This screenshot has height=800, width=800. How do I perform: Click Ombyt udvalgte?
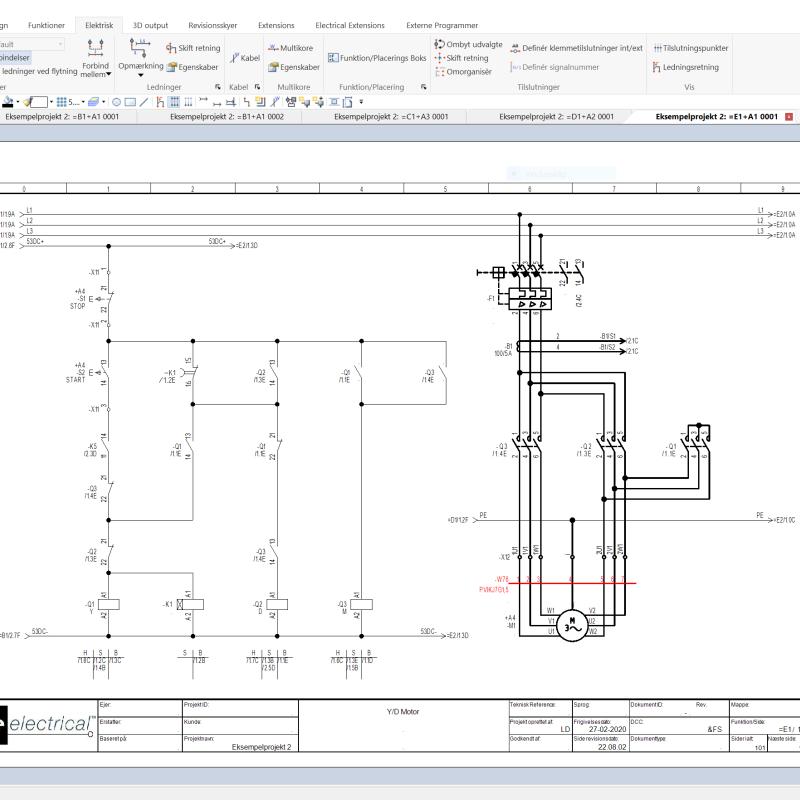468,44
